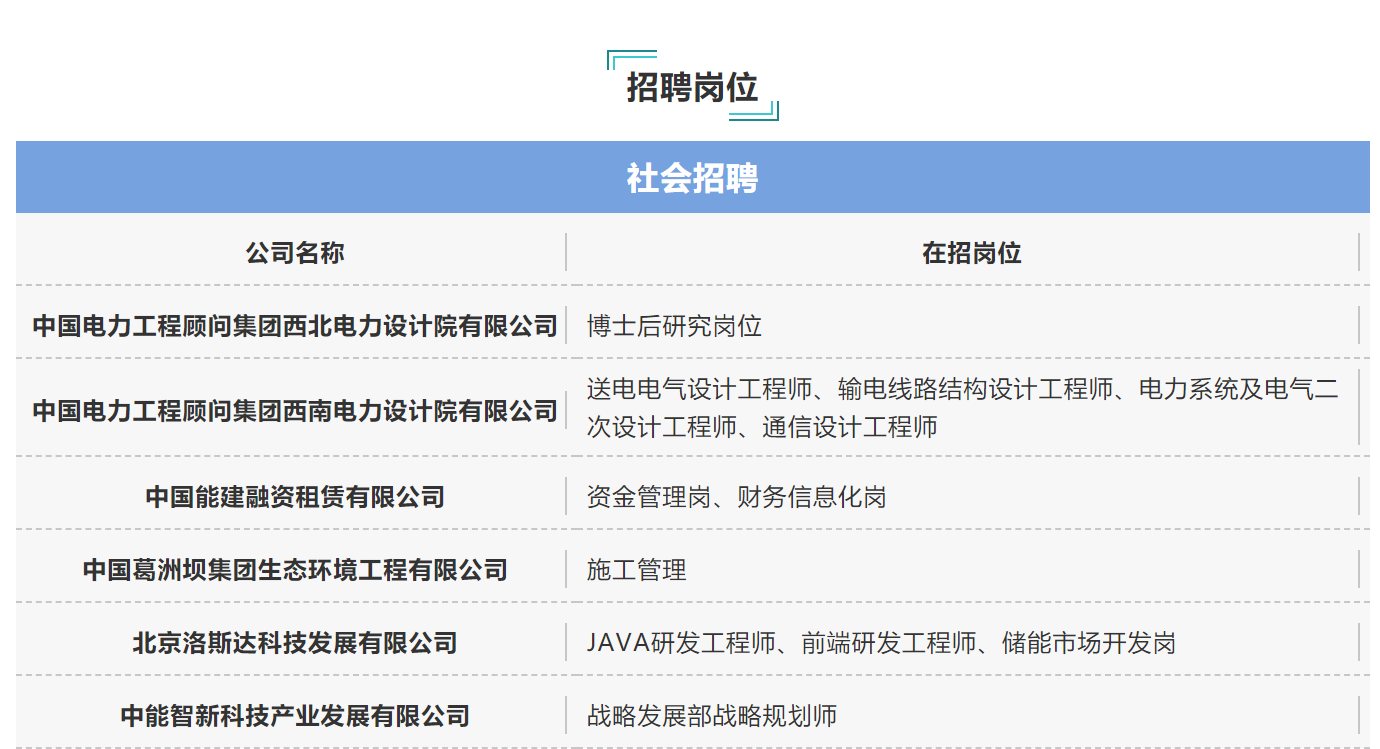Click the 招聘岗位 section heading

(692, 87)
